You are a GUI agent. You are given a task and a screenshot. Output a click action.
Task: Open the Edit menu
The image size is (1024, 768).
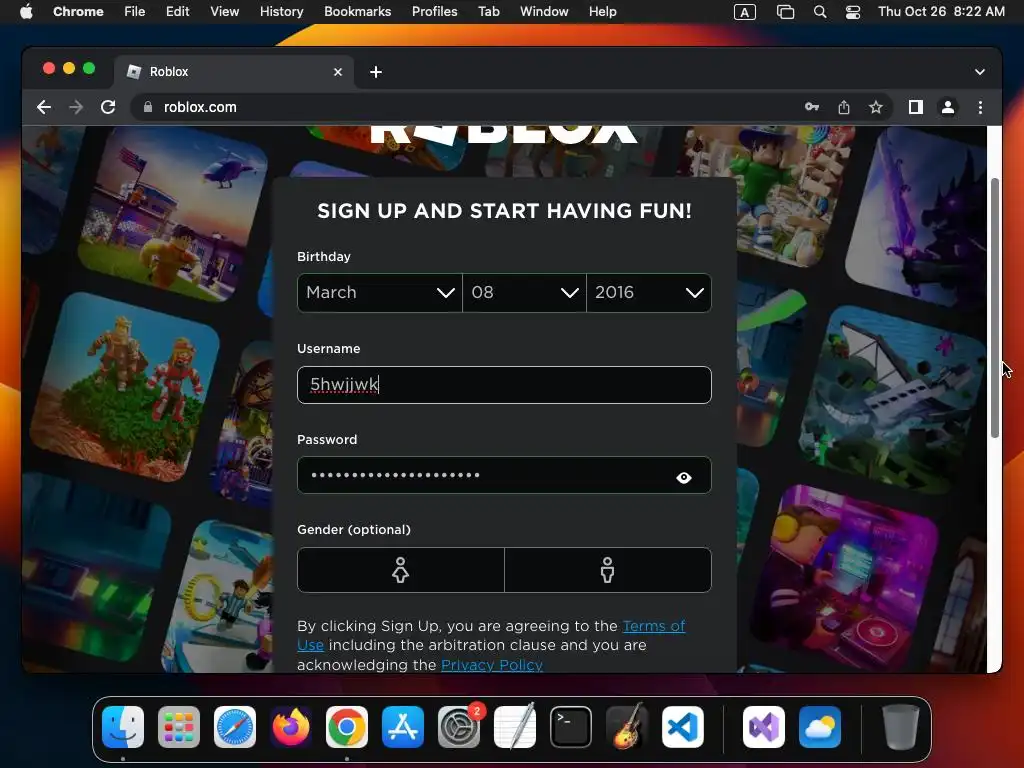[178, 12]
